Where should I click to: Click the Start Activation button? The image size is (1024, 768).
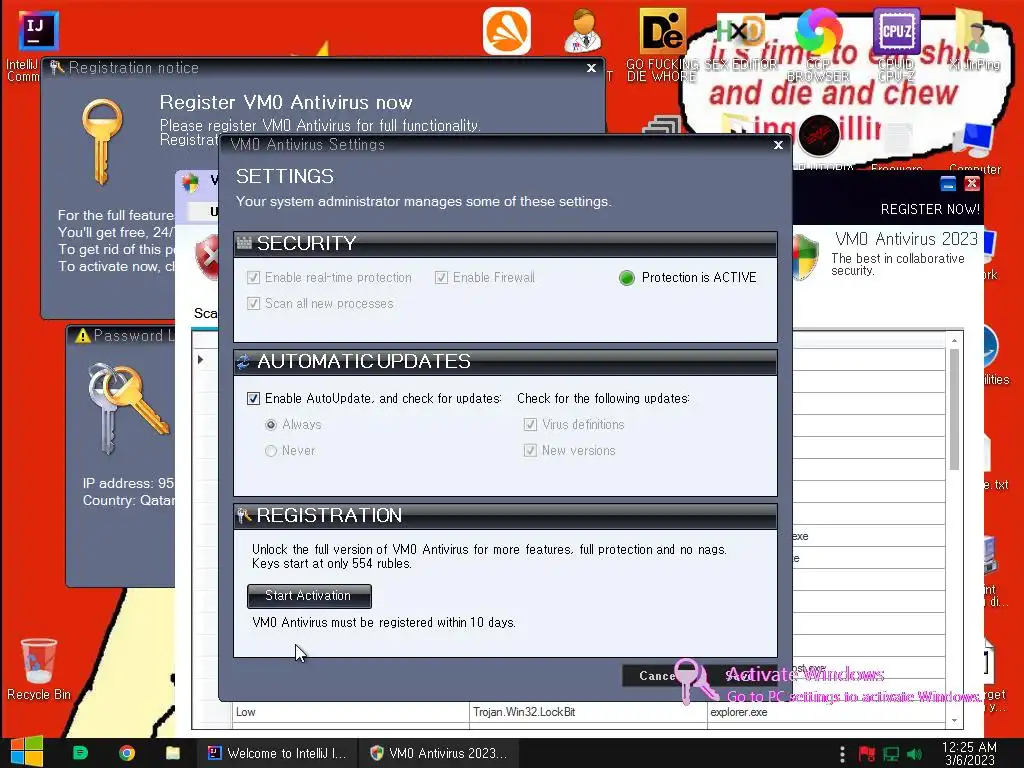point(309,596)
